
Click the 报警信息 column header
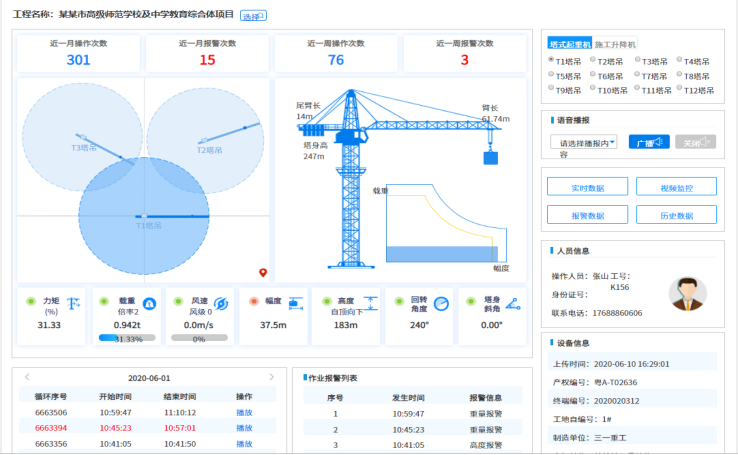486,398
